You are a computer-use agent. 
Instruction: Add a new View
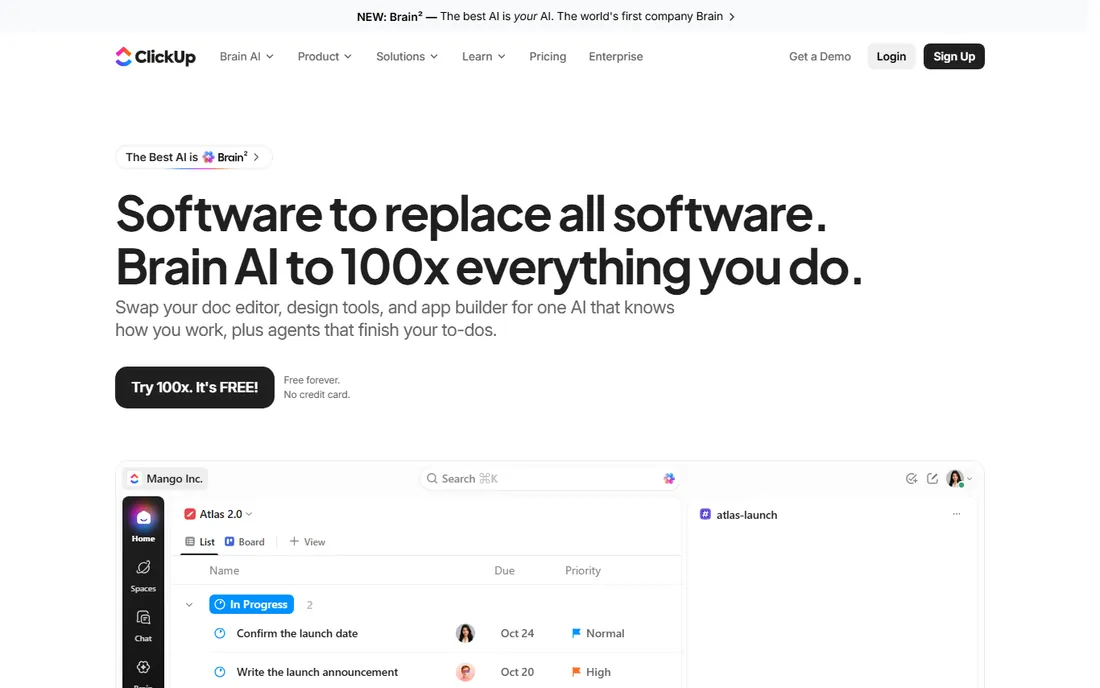click(307, 541)
